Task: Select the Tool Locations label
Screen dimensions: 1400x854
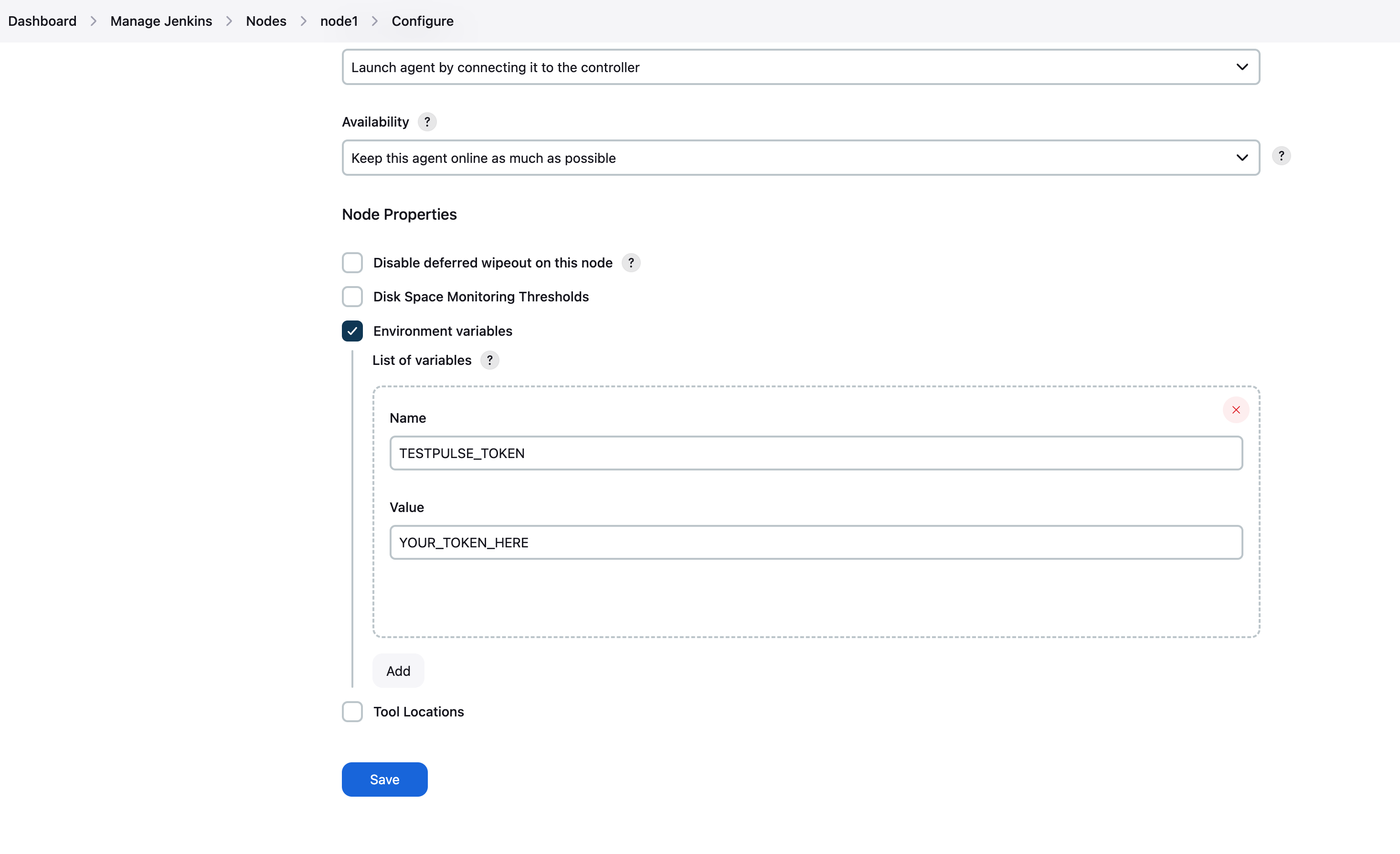Action: [419, 711]
